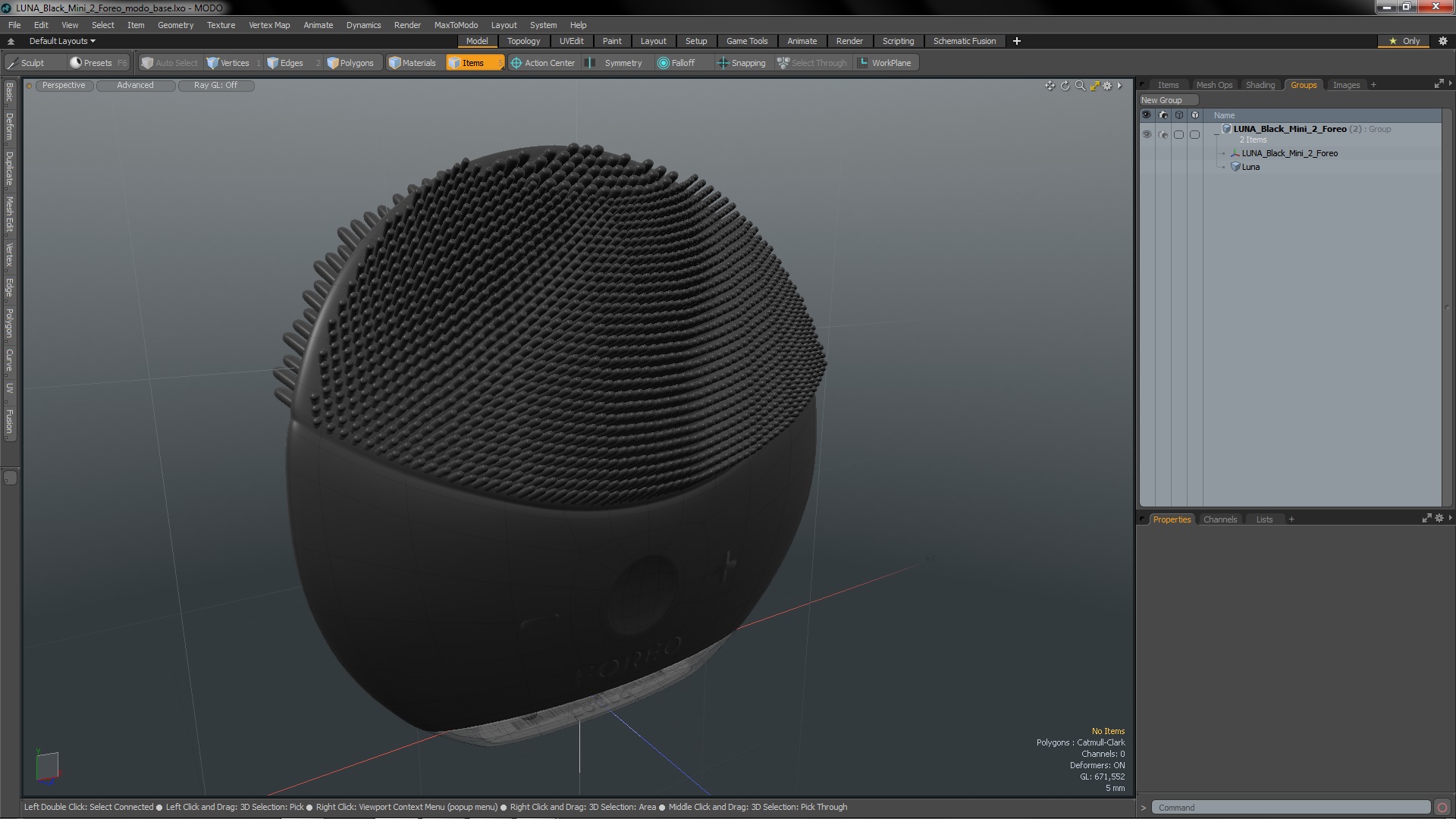Click the viewport maximize arrows icon
The width and height of the screenshot is (1456, 819).
click(x=1094, y=86)
